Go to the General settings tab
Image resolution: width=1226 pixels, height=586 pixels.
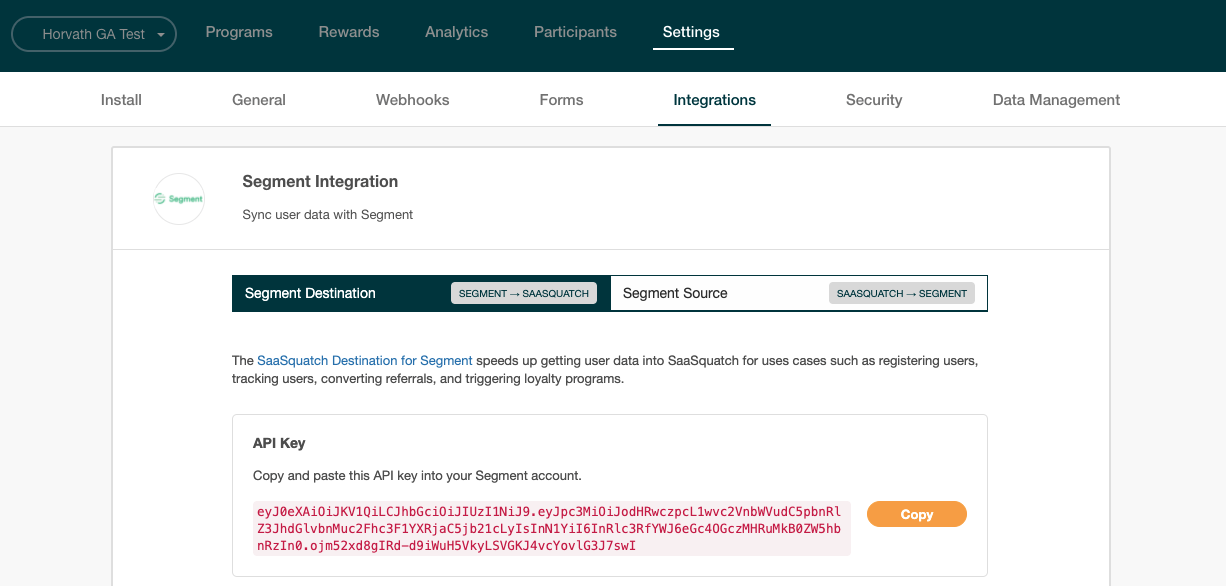258,99
